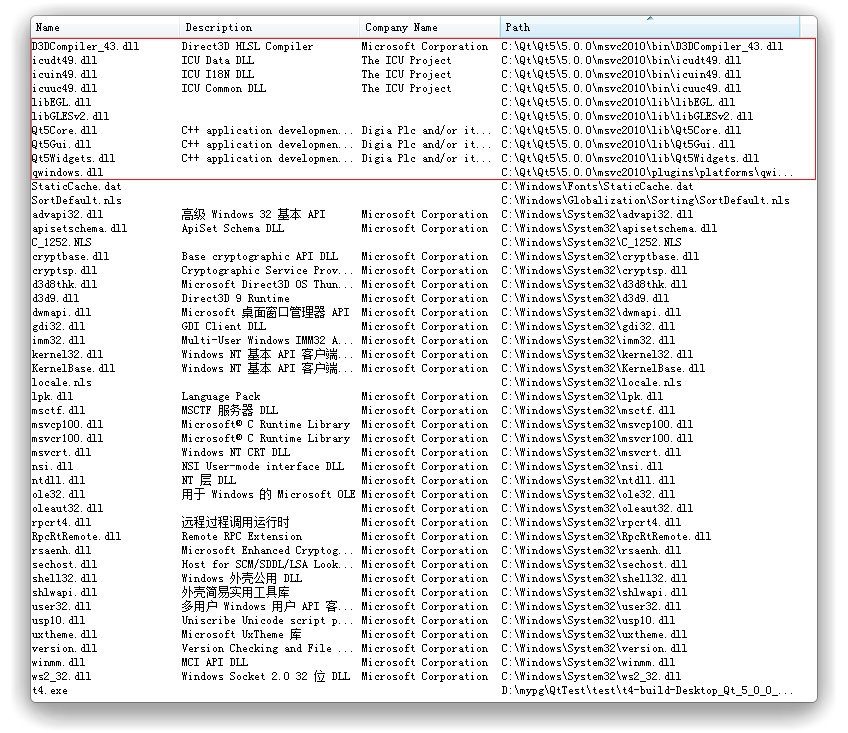Click the msvcp100.dll entry
Viewport: 848px width, 733px height.
point(67,425)
